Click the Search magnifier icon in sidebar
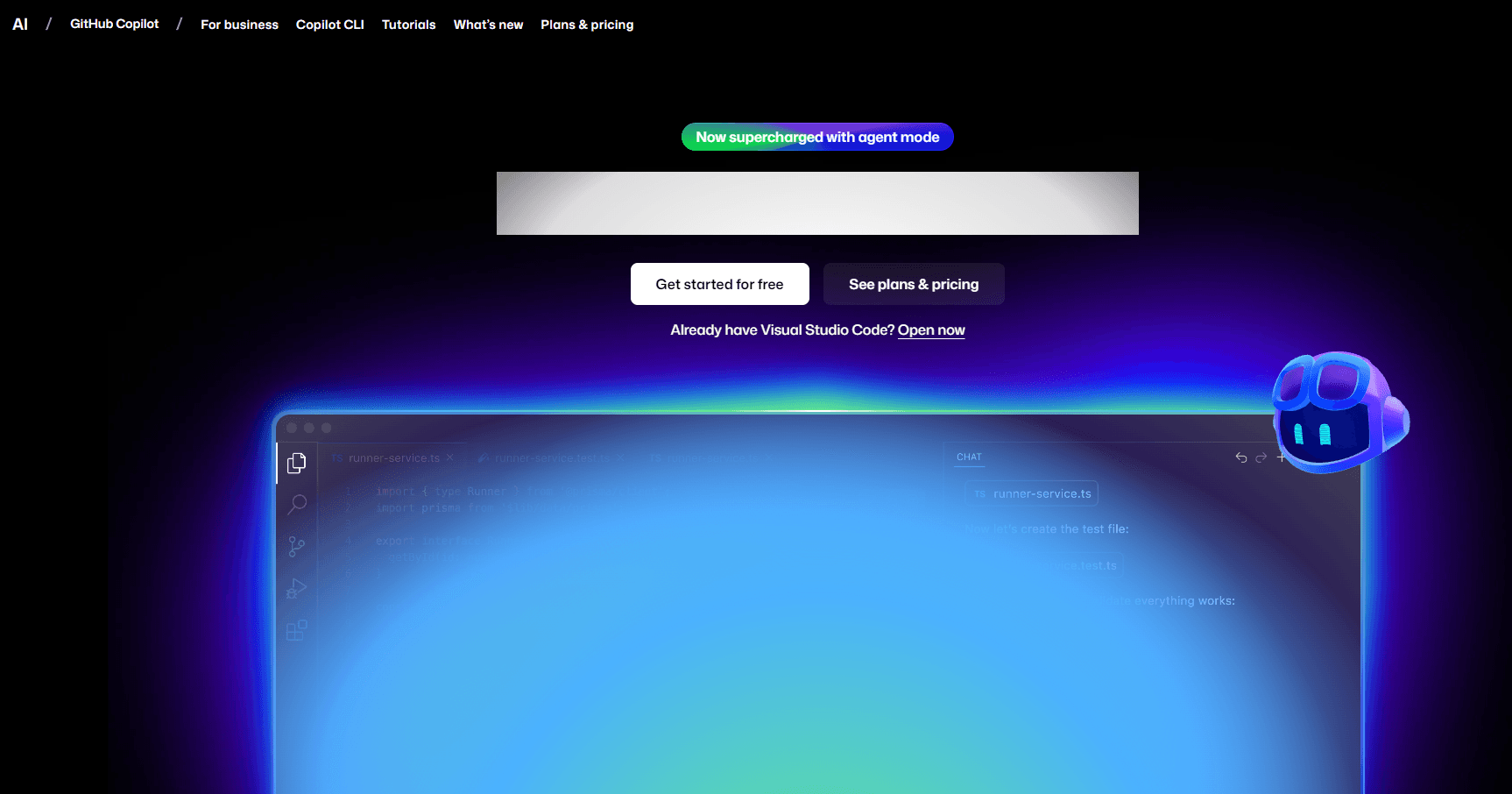Viewport: 1512px width, 794px height. [297, 504]
